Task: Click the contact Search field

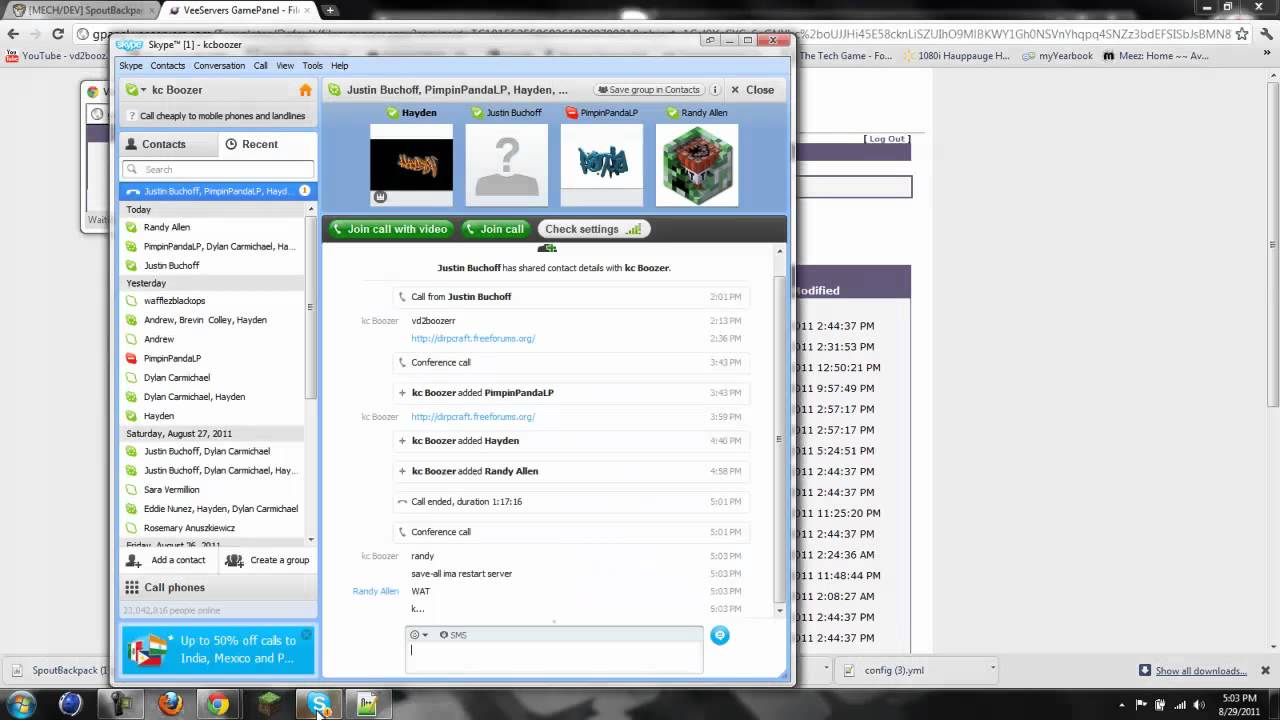Action: pyautogui.click(x=218, y=169)
